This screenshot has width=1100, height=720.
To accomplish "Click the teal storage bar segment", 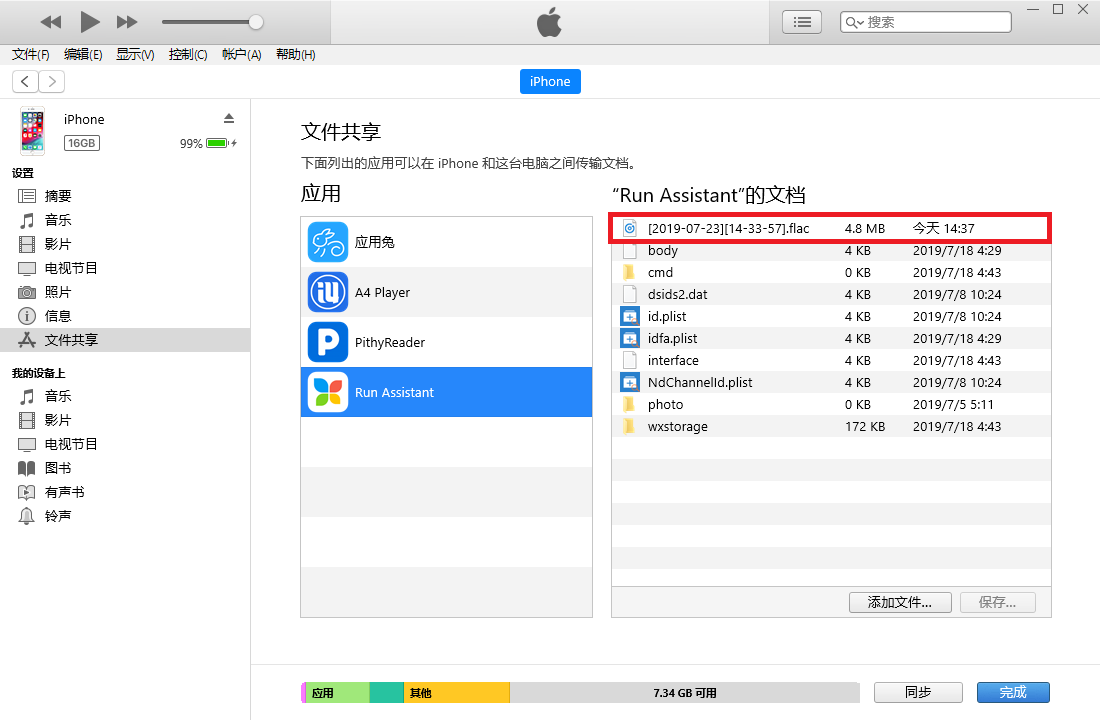I will tap(387, 693).
